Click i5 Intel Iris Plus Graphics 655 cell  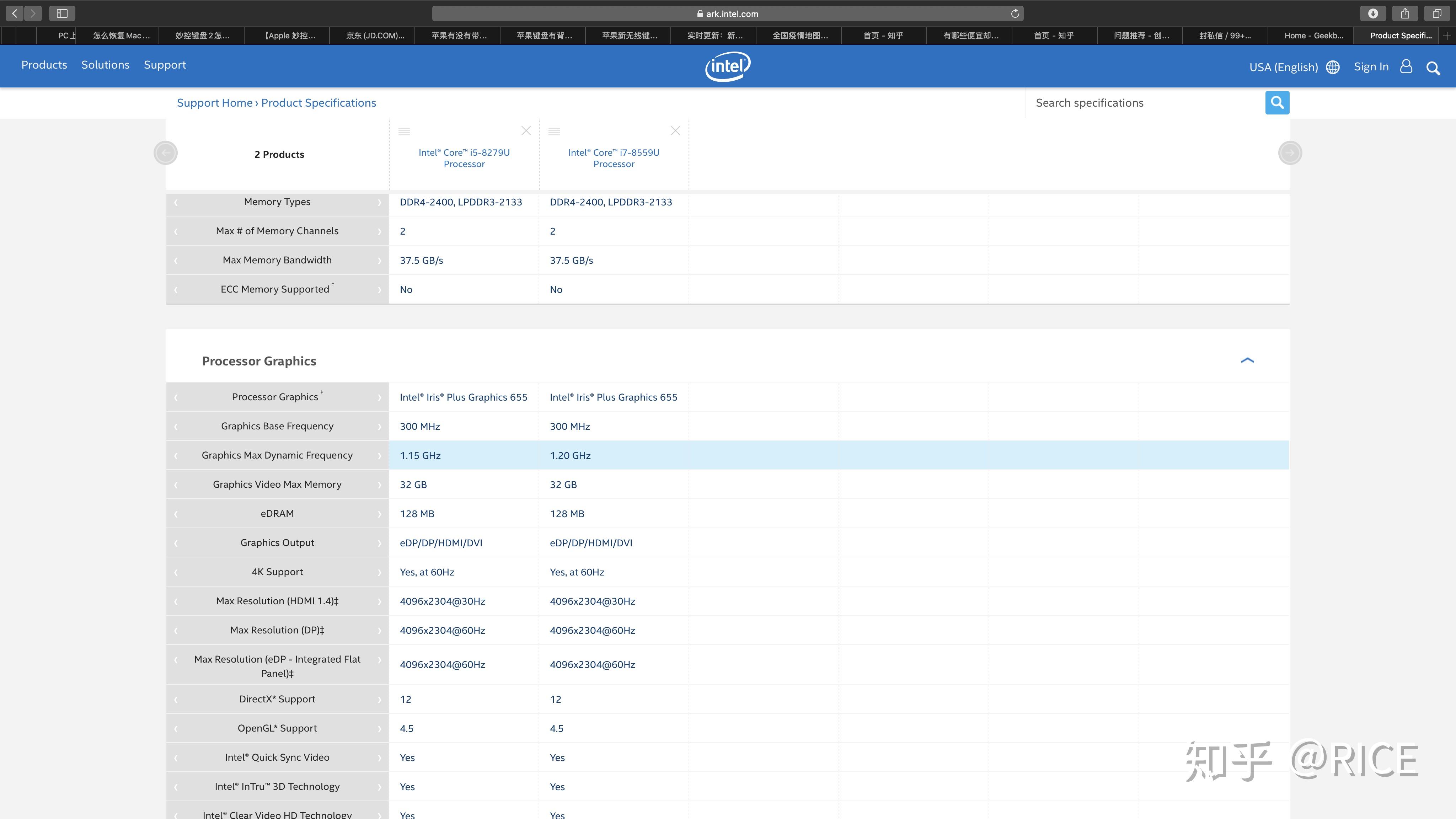point(464,397)
